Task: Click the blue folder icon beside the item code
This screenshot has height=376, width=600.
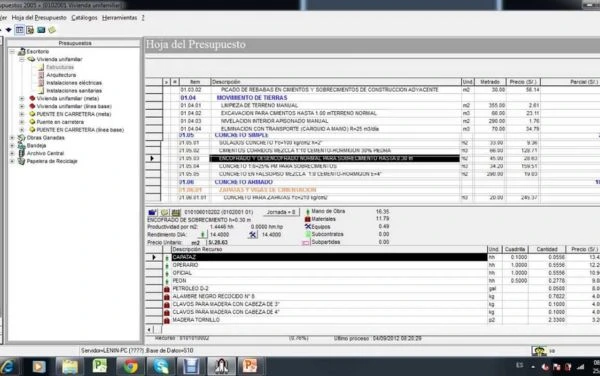Action: pyautogui.click(x=153, y=212)
